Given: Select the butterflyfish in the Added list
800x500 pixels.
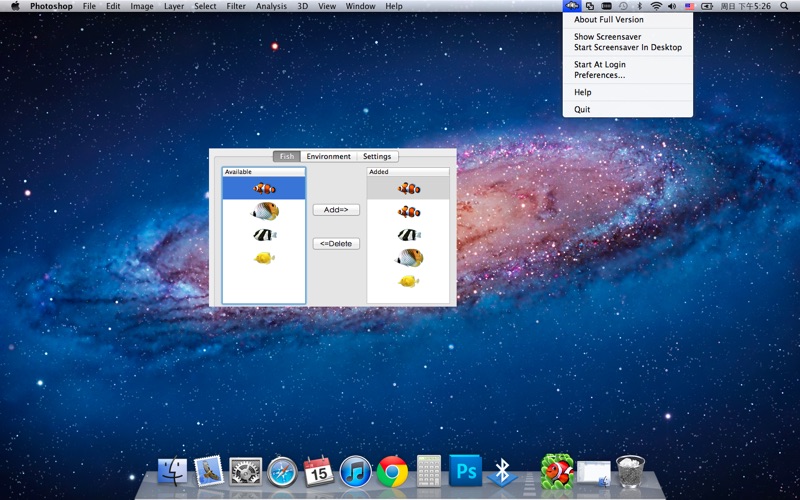Looking at the screenshot, I should point(408,258).
